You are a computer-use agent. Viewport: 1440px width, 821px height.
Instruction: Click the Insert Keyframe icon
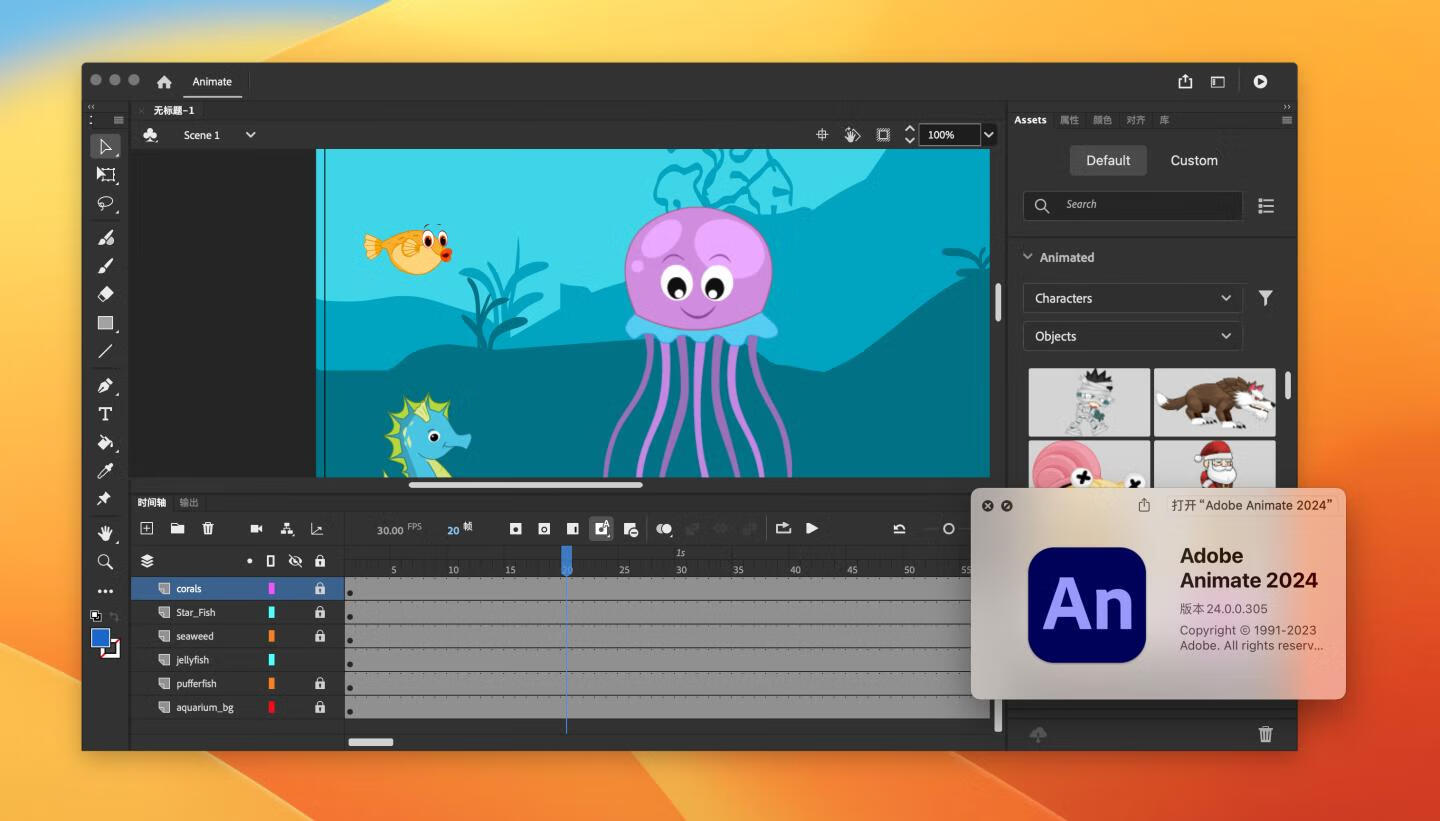[x=516, y=529]
